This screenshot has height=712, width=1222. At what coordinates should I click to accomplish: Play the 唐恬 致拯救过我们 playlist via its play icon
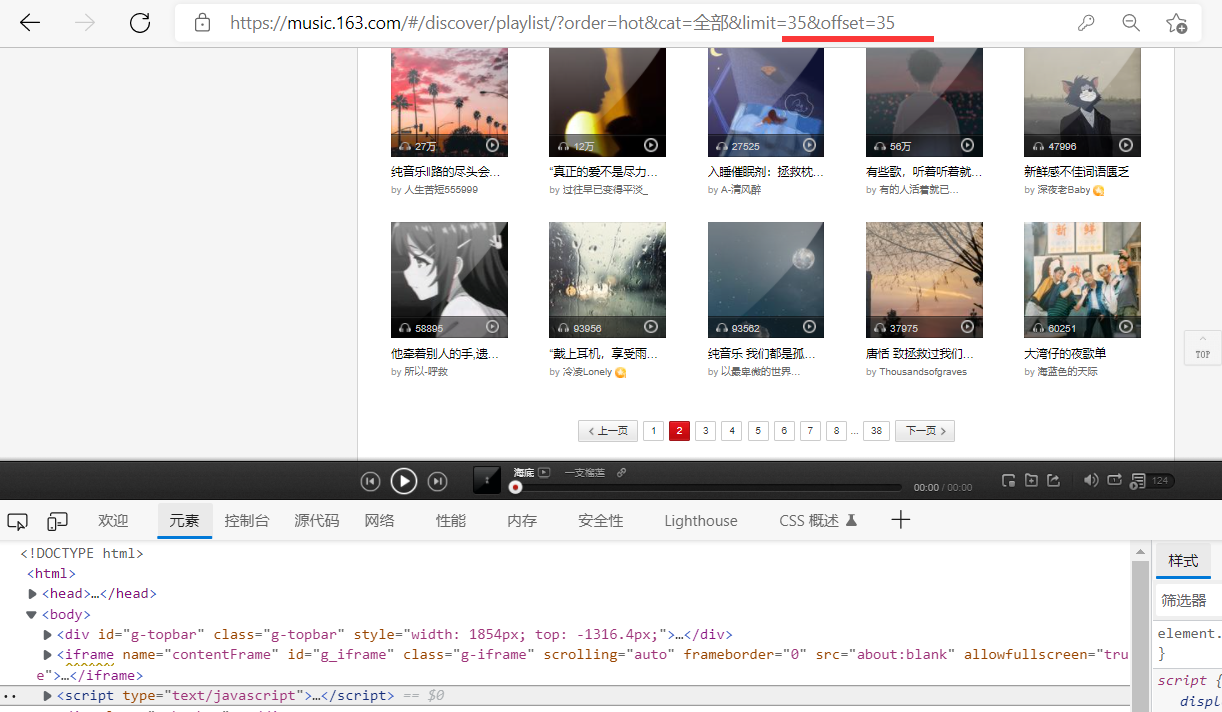tap(968, 327)
